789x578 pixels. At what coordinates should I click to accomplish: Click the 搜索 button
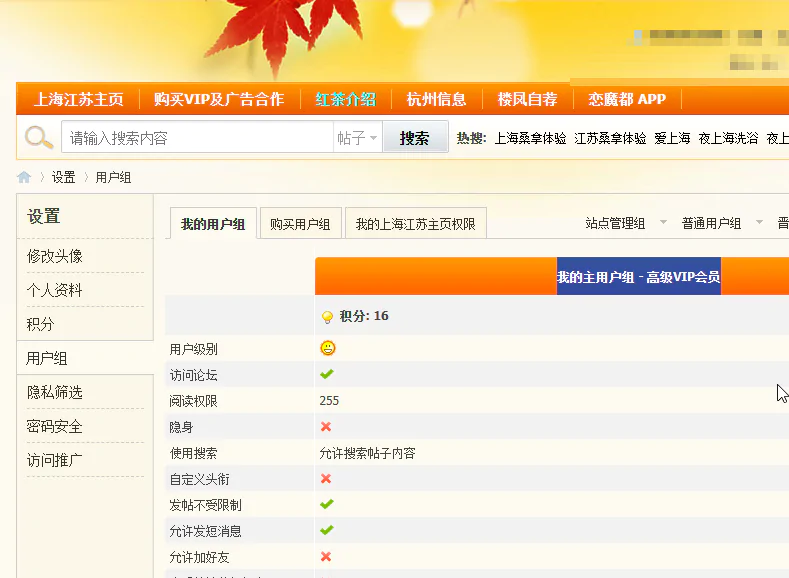(x=415, y=137)
